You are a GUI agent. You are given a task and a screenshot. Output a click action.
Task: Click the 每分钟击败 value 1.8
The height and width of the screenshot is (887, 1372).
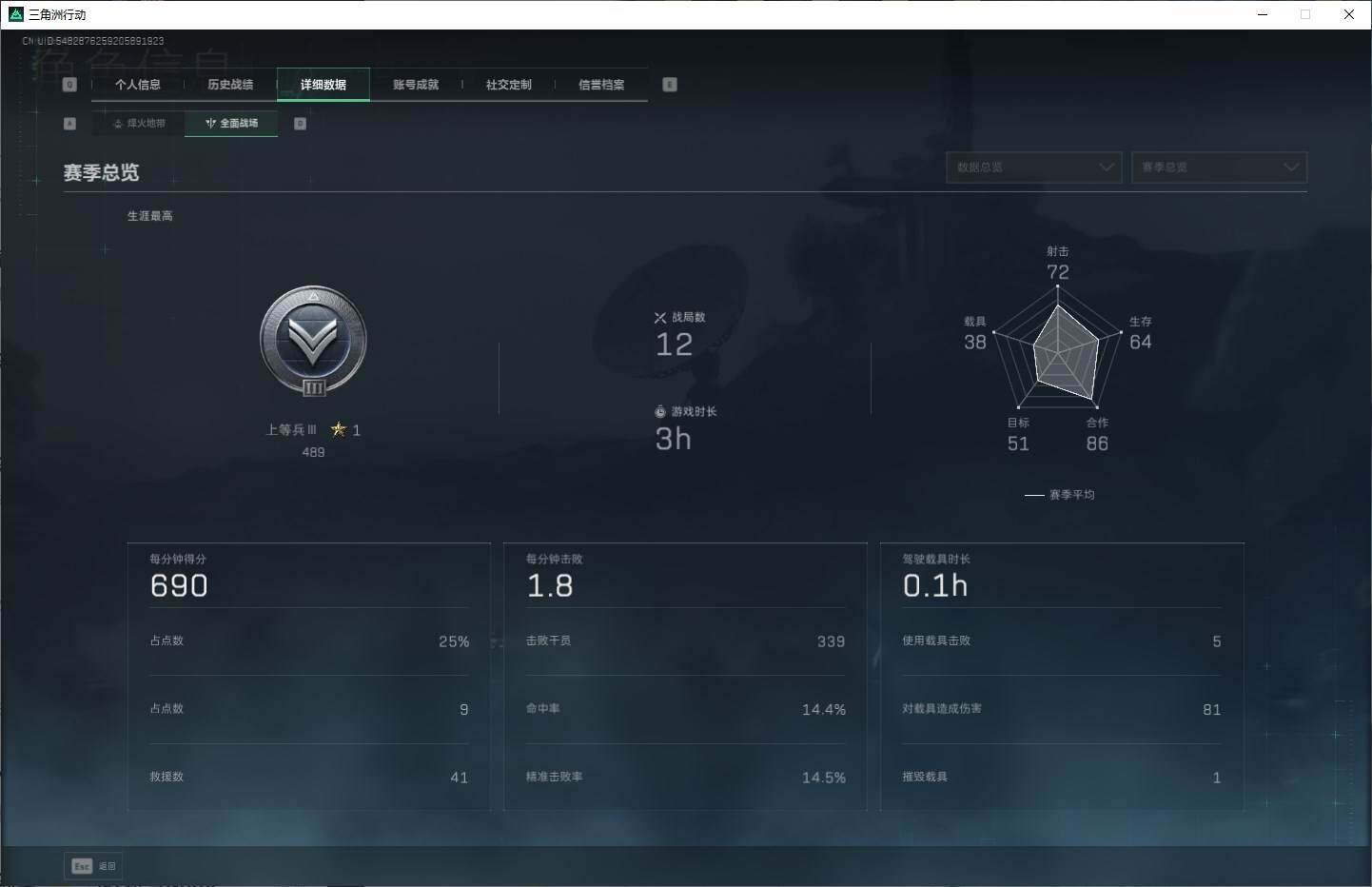(550, 586)
